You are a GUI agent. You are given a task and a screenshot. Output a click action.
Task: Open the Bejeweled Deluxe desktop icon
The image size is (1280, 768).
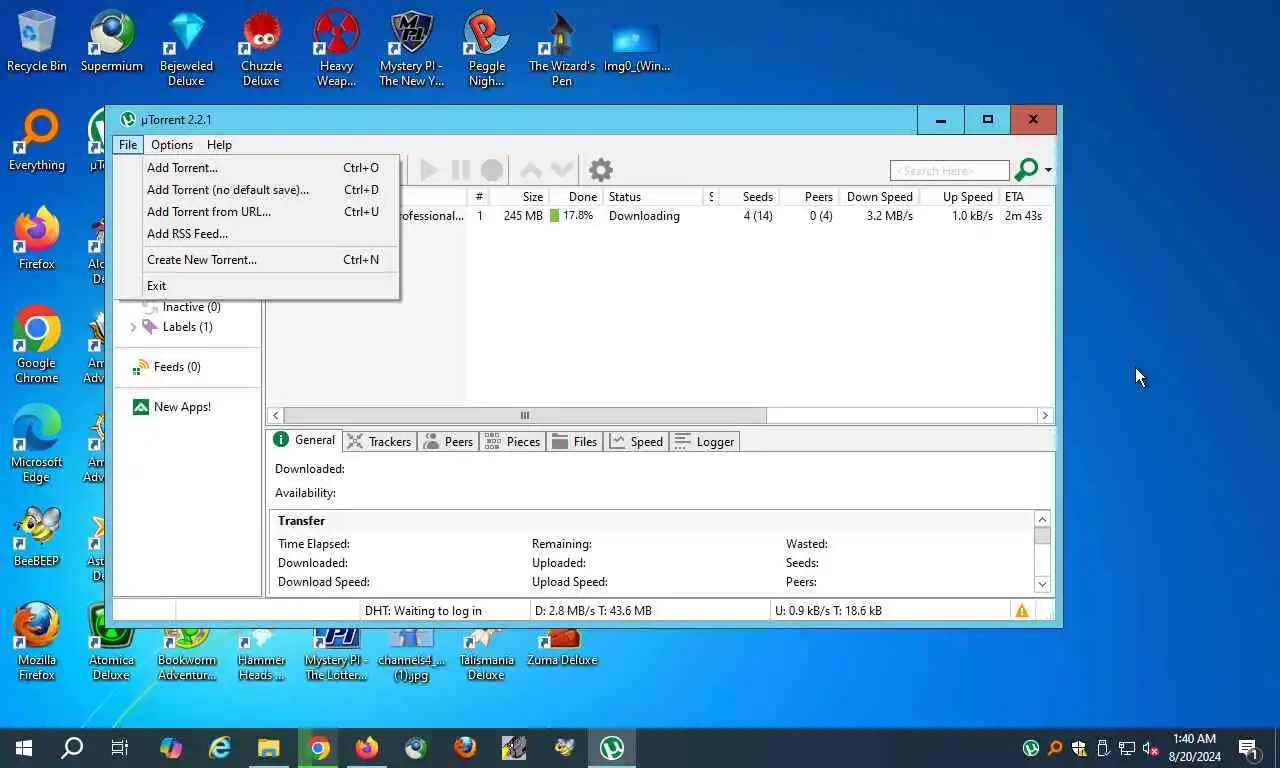click(x=186, y=48)
